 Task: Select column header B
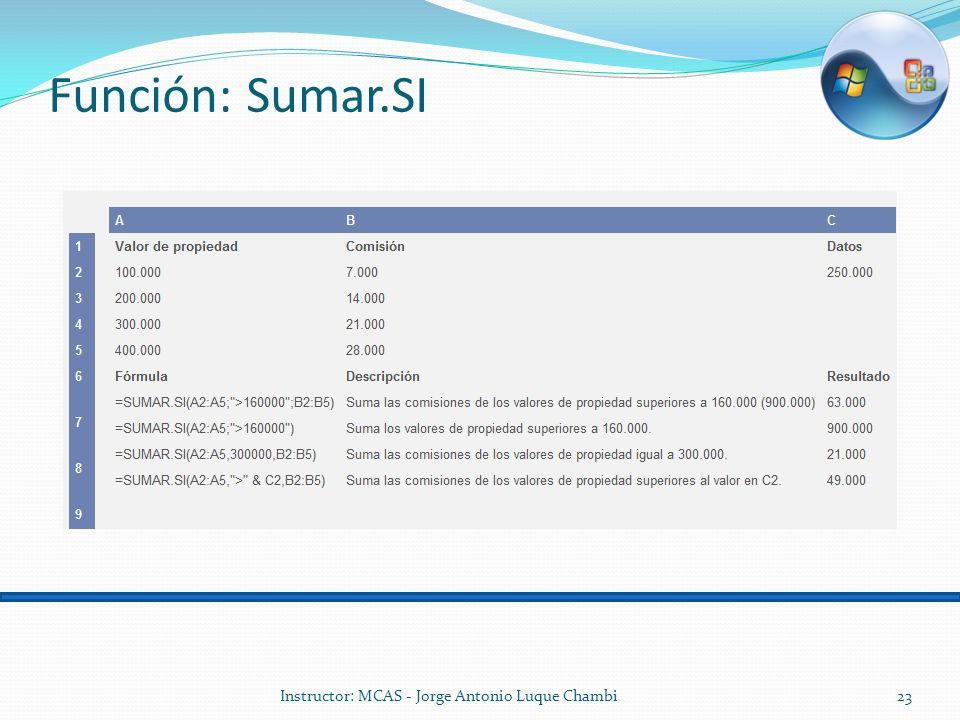tap(351, 220)
